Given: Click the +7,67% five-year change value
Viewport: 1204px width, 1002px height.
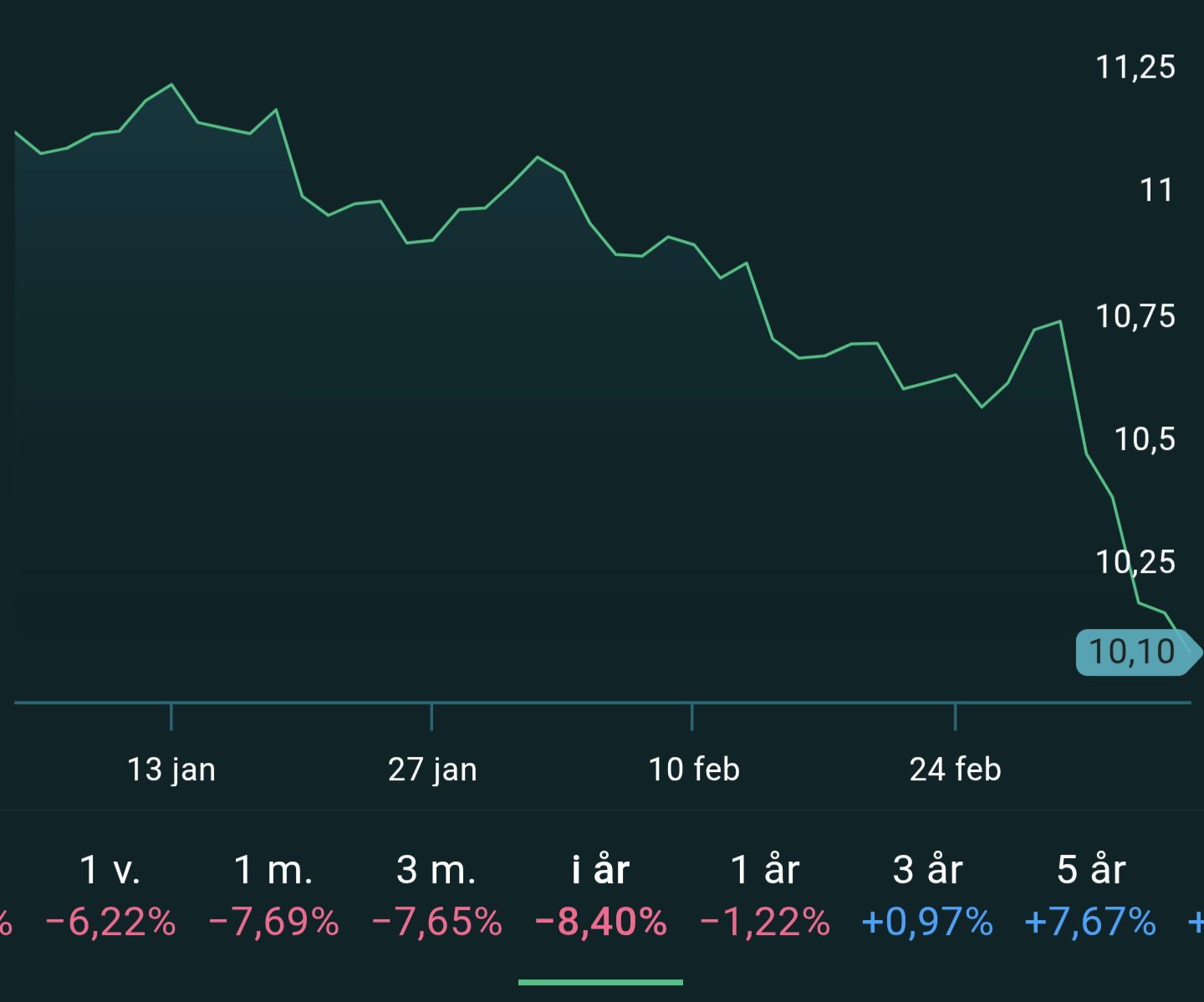Looking at the screenshot, I should pos(1090,922).
